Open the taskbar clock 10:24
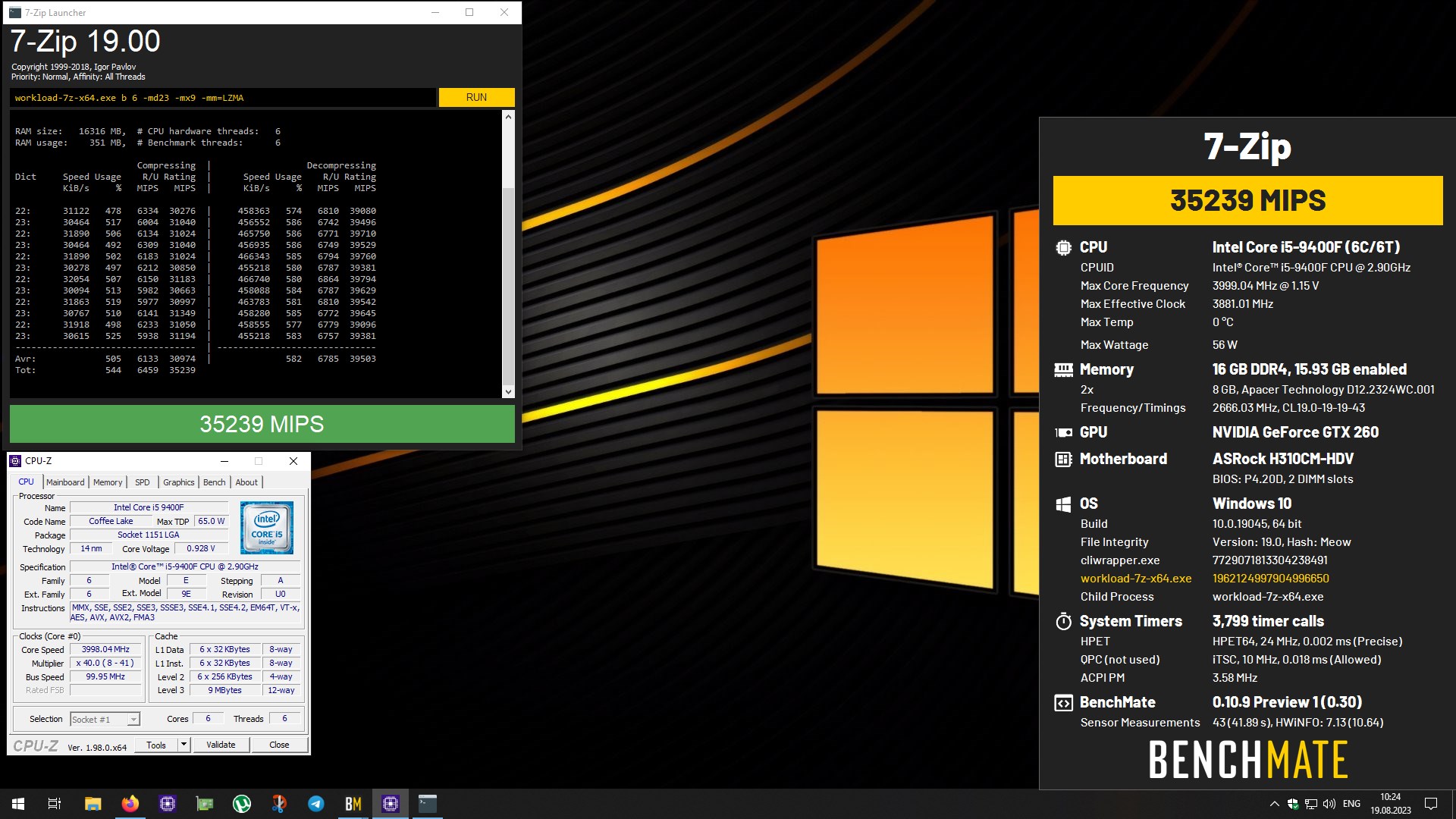 1391,804
